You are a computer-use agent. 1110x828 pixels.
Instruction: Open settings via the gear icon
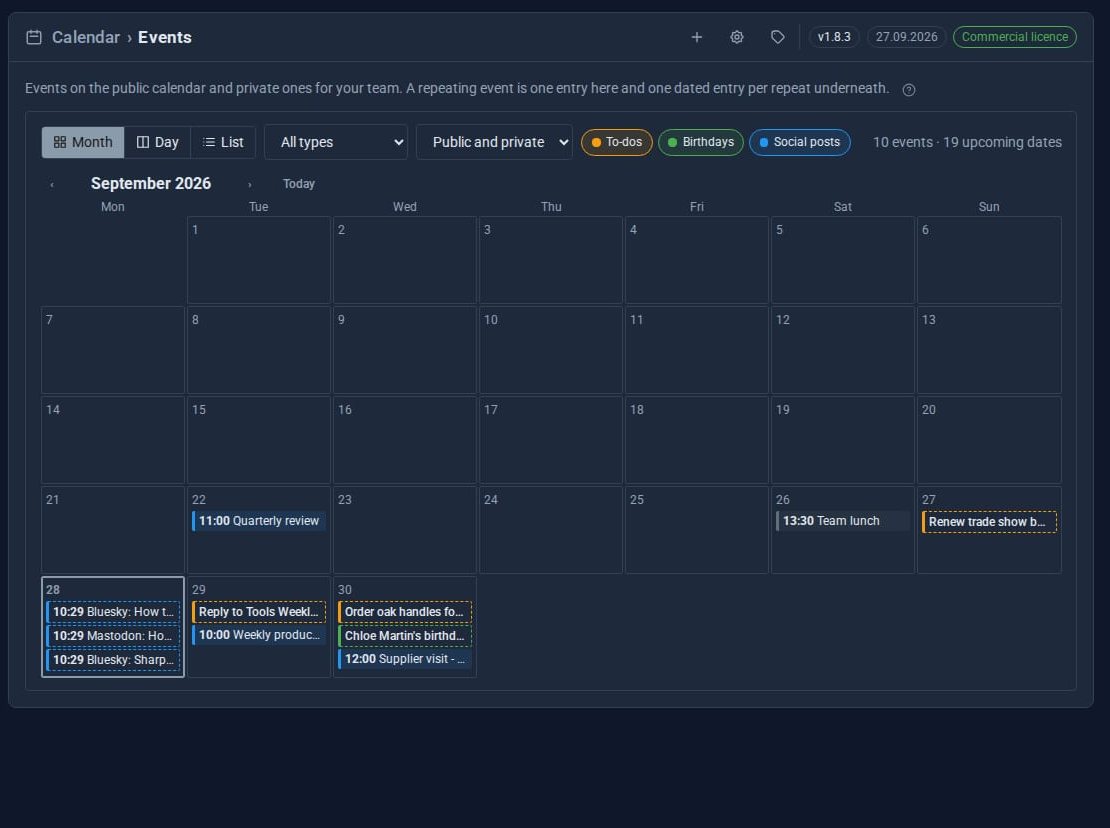click(737, 37)
